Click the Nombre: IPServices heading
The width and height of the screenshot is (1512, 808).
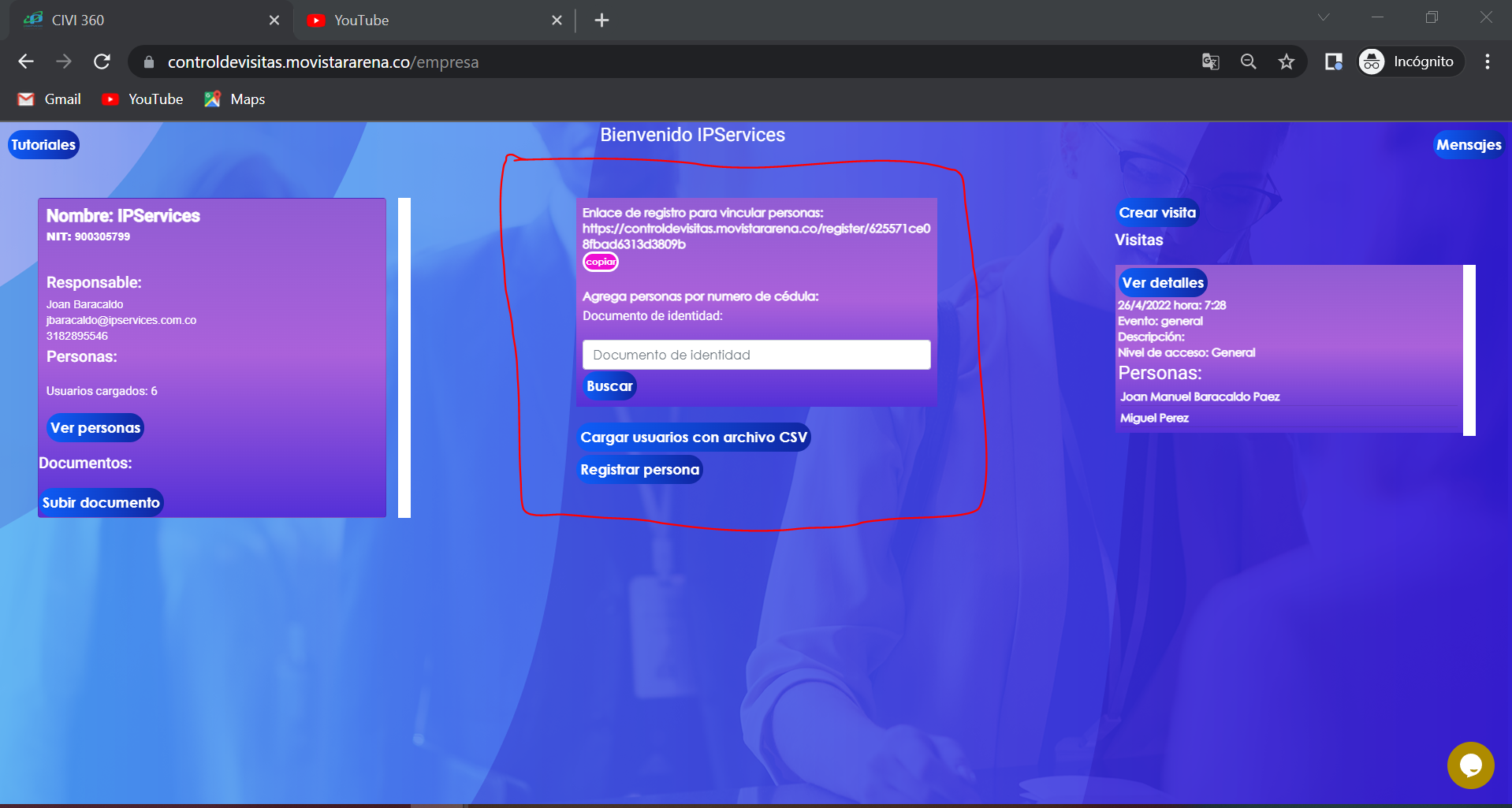coord(123,216)
